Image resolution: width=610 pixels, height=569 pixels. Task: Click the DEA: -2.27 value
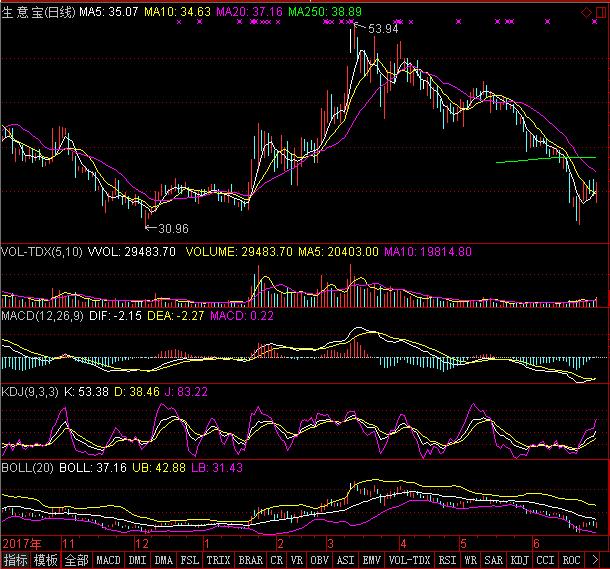tap(175, 315)
